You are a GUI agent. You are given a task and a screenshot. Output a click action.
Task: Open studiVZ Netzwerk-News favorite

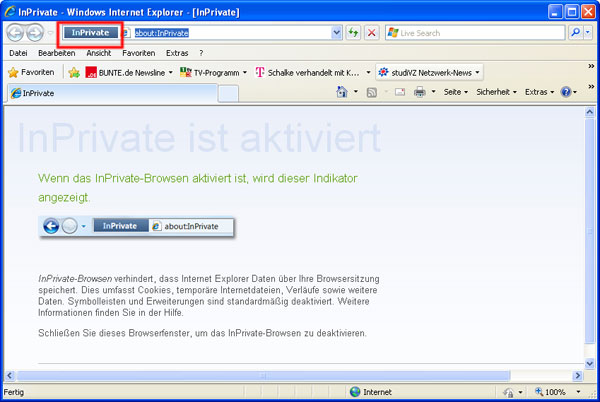[x=426, y=72]
